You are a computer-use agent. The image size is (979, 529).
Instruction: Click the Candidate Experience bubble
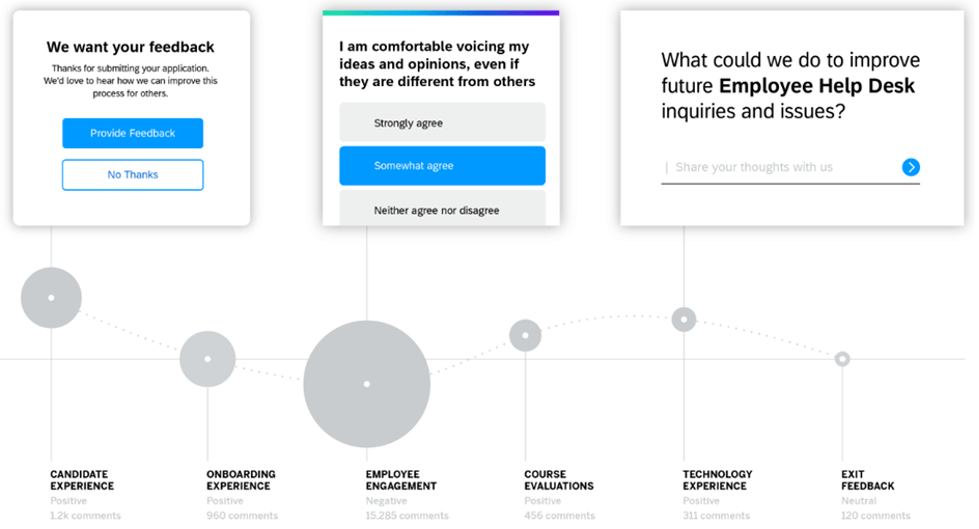pos(51,298)
